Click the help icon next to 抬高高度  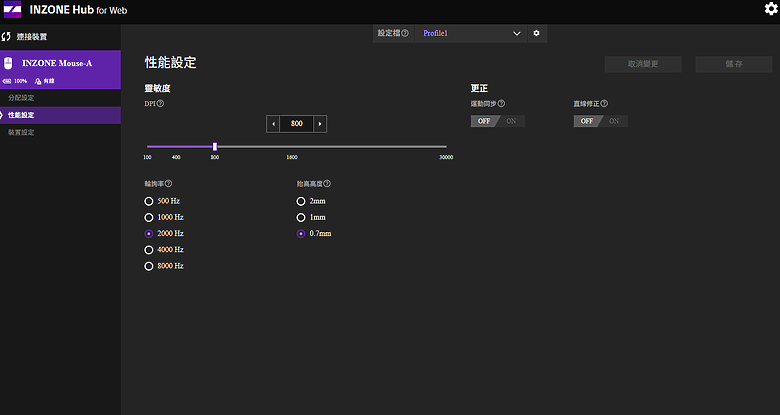click(x=327, y=184)
